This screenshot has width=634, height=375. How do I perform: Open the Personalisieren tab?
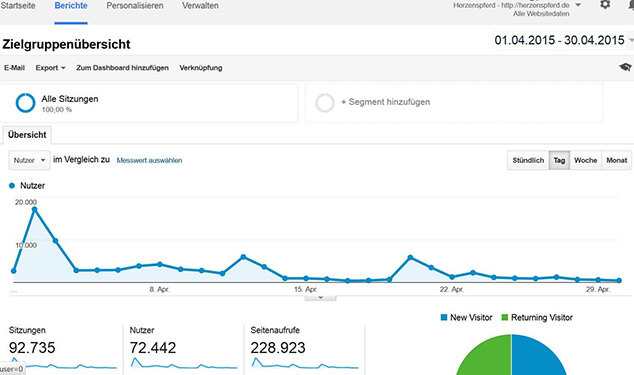[135, 6]
